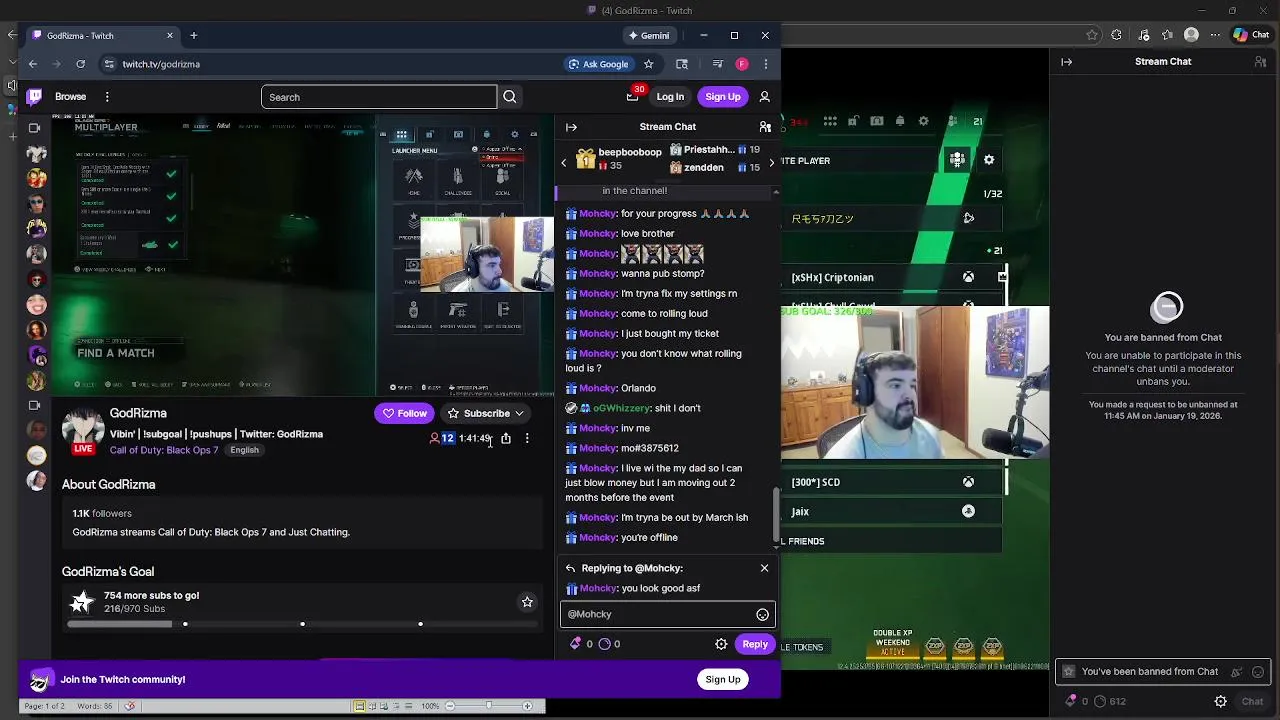1280x720 pixels.
Task: Click the stories camera icon in the sidebar
Action: (35, 128)
